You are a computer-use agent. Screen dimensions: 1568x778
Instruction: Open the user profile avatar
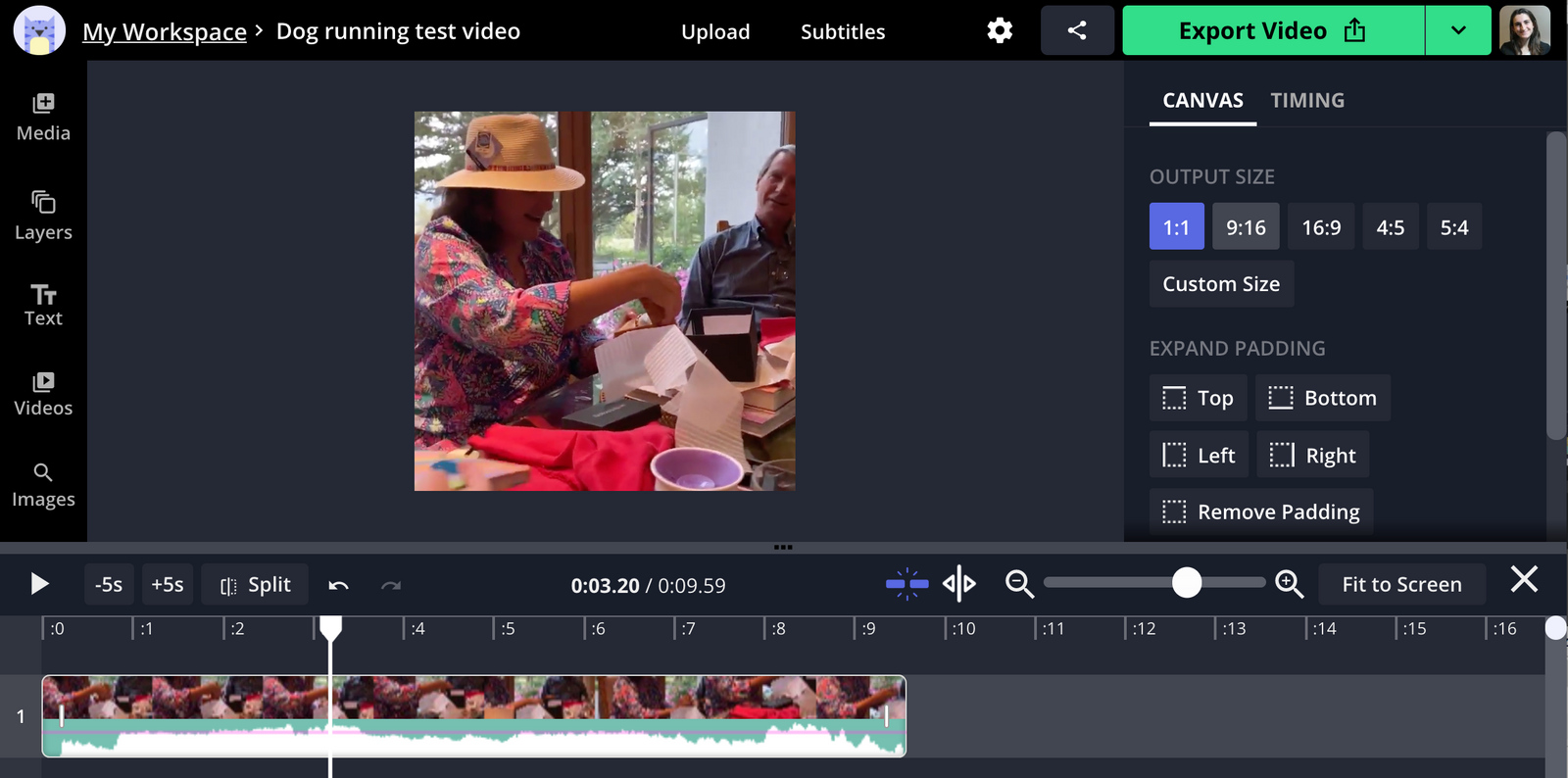pos(1525,30)
